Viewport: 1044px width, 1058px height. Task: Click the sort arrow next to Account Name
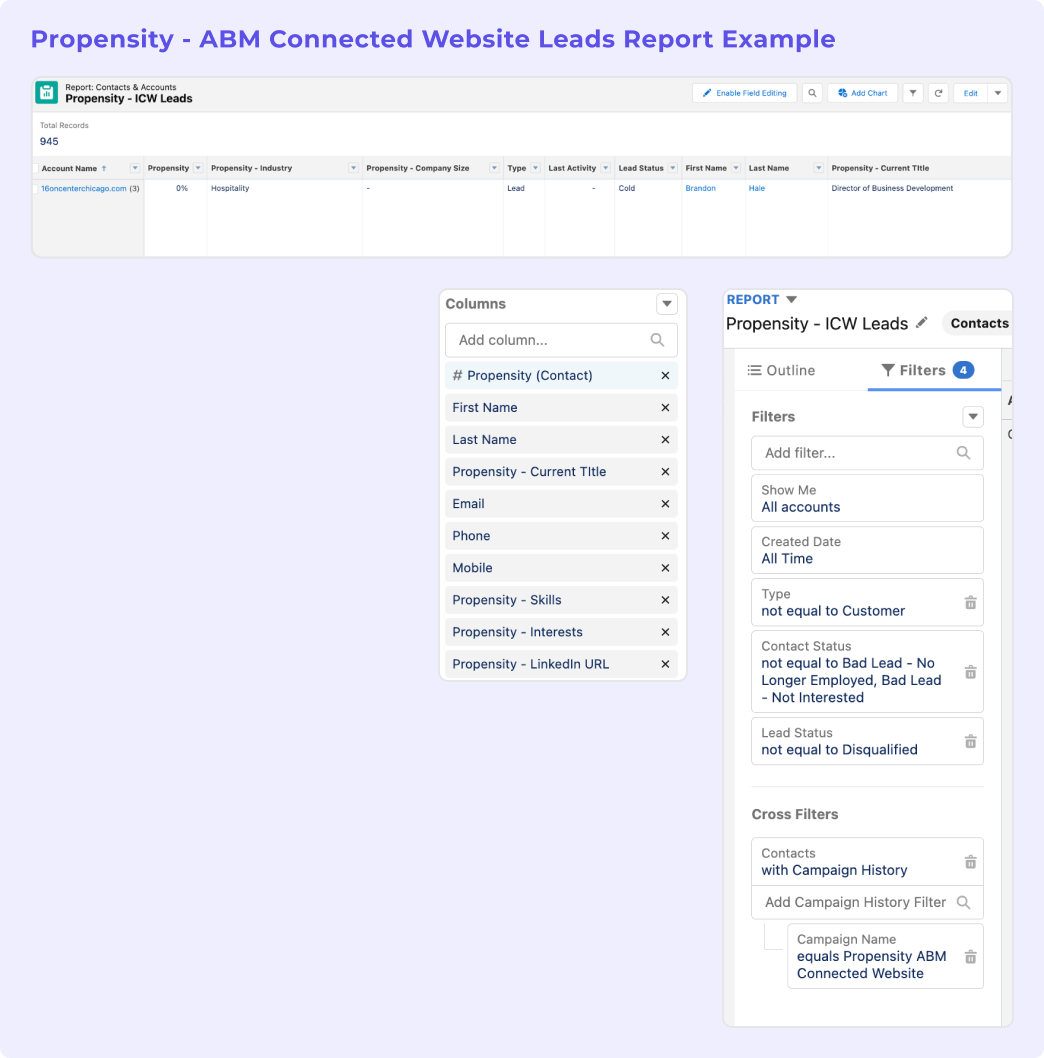[104, 168]
